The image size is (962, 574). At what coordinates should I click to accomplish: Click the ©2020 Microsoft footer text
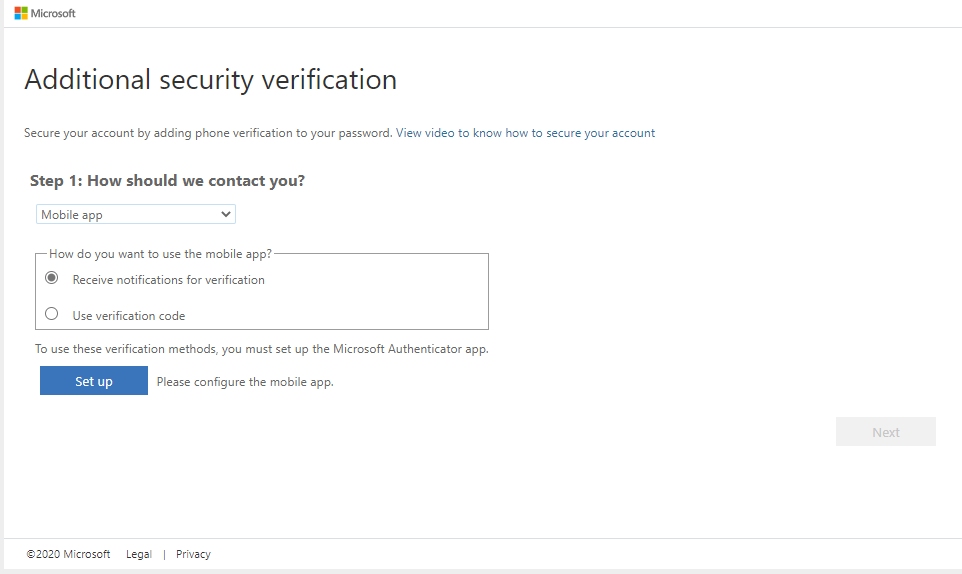coord(68,554)
